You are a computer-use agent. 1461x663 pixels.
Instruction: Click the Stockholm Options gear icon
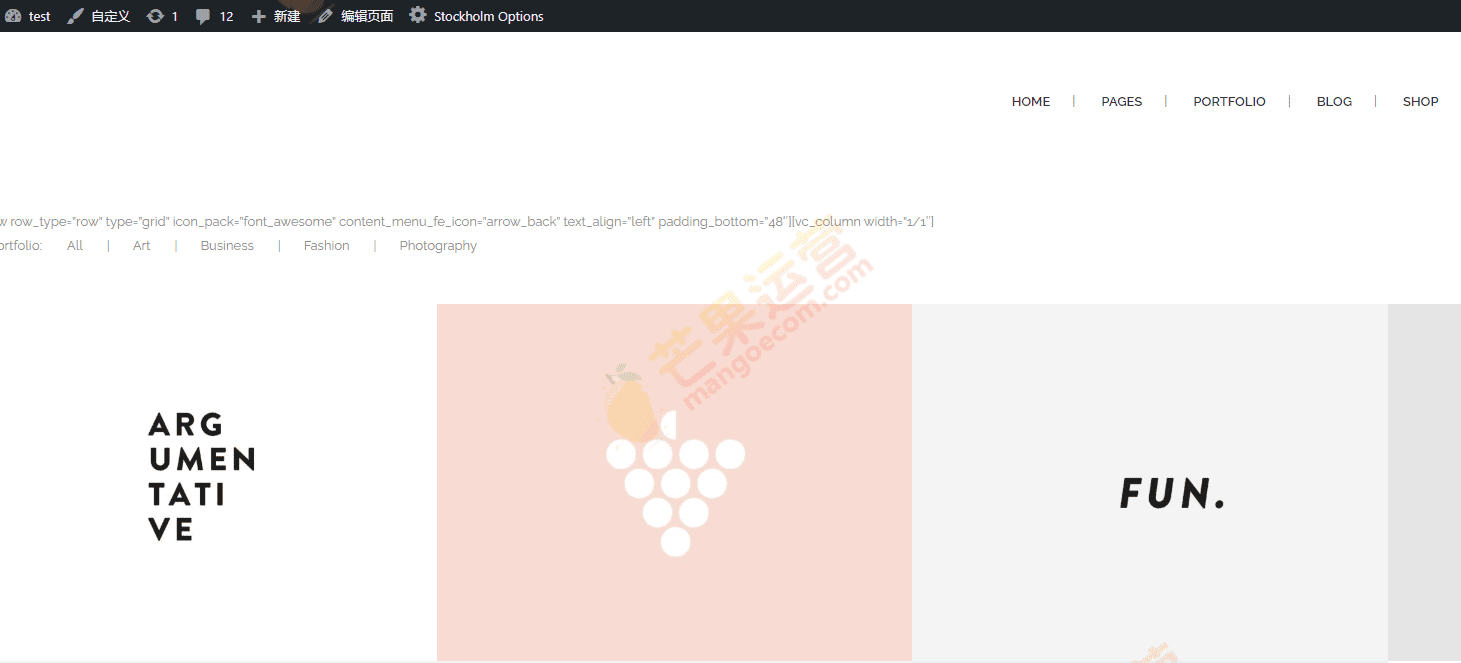(x=418, y=16)
